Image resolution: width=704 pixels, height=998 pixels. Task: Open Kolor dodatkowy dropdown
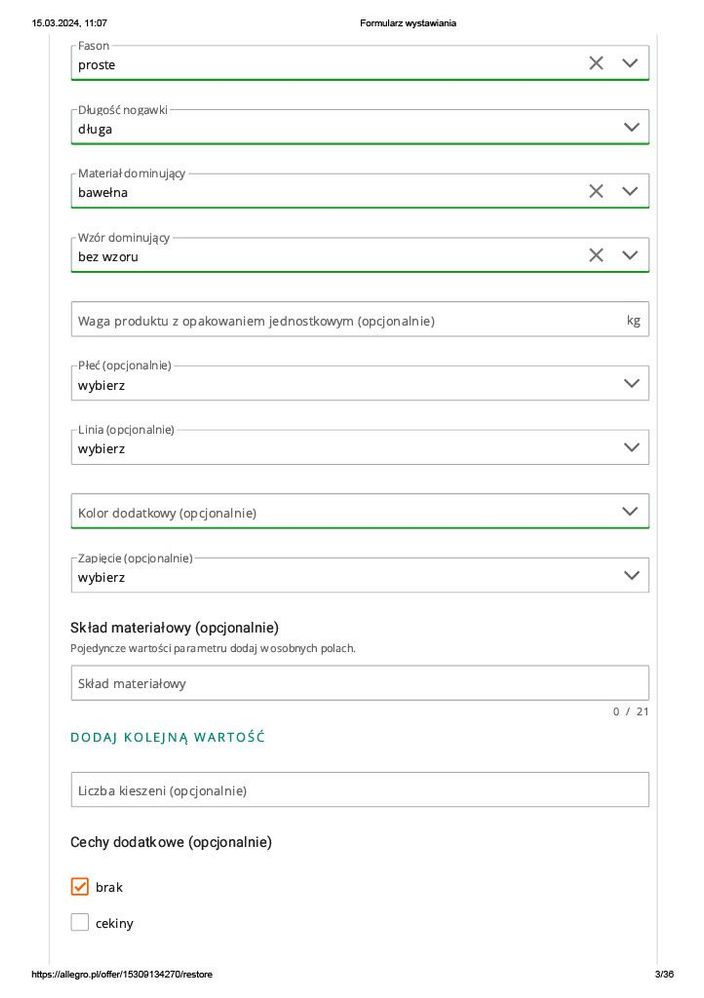tap(630, 511)
